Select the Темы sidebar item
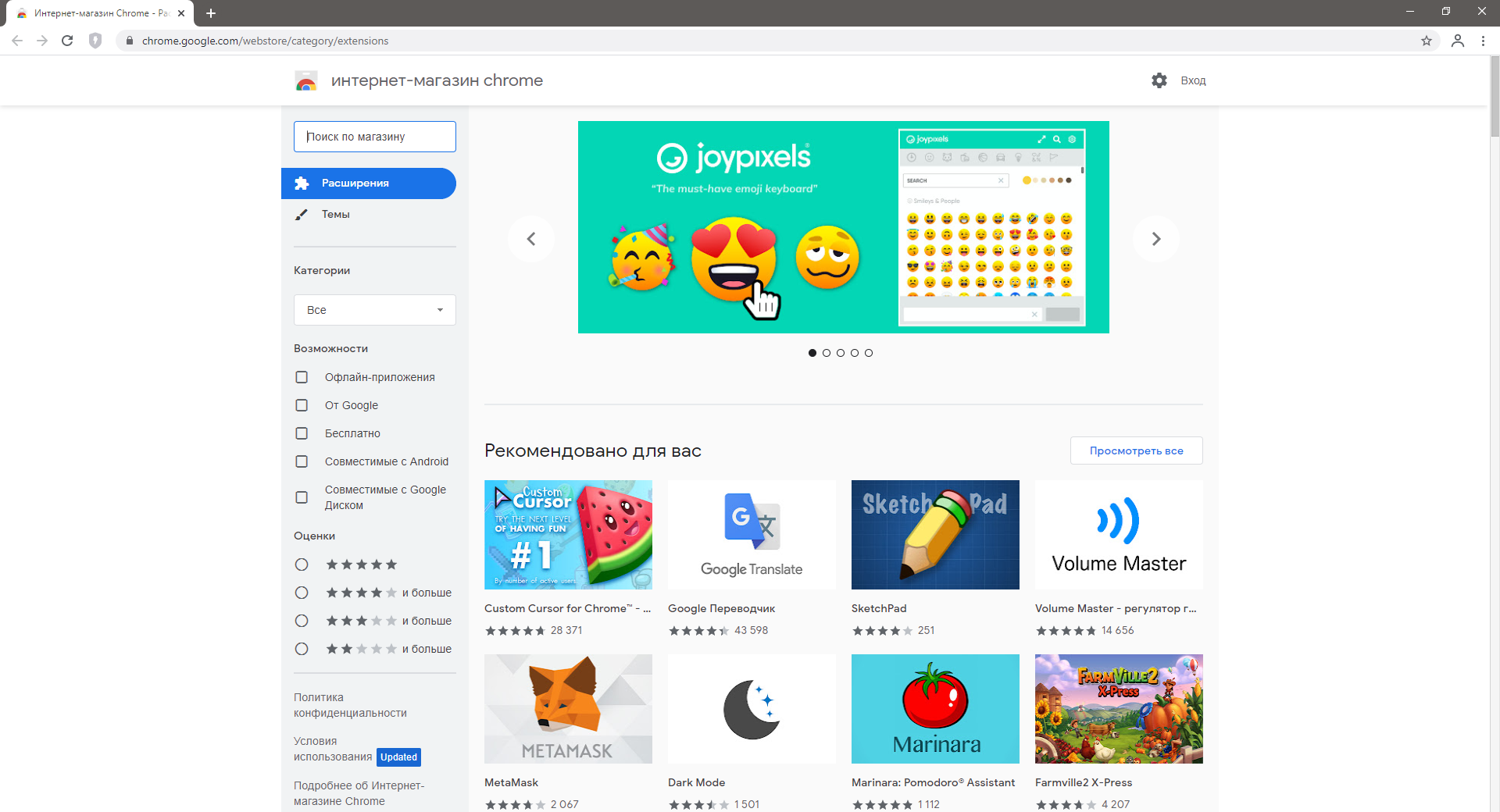Viewport: 1500px width, 812px height. 369,215
